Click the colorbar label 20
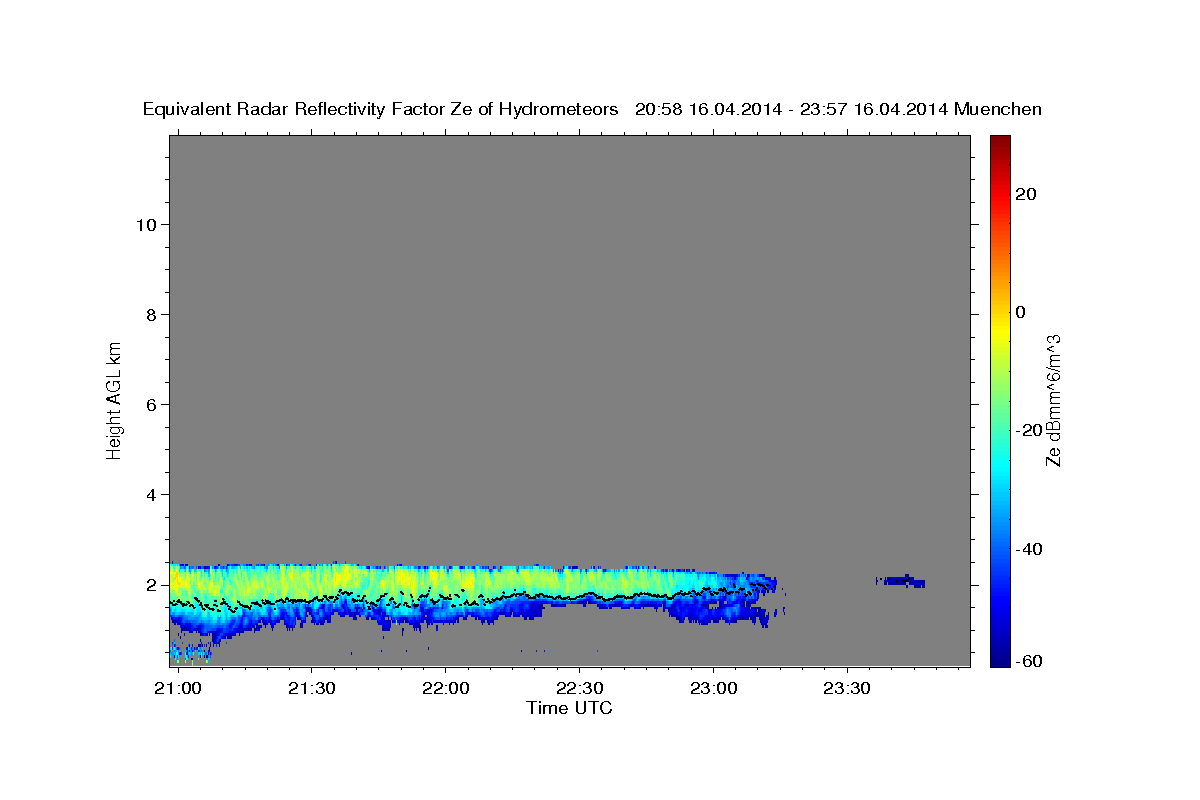 pos(1025,194)
